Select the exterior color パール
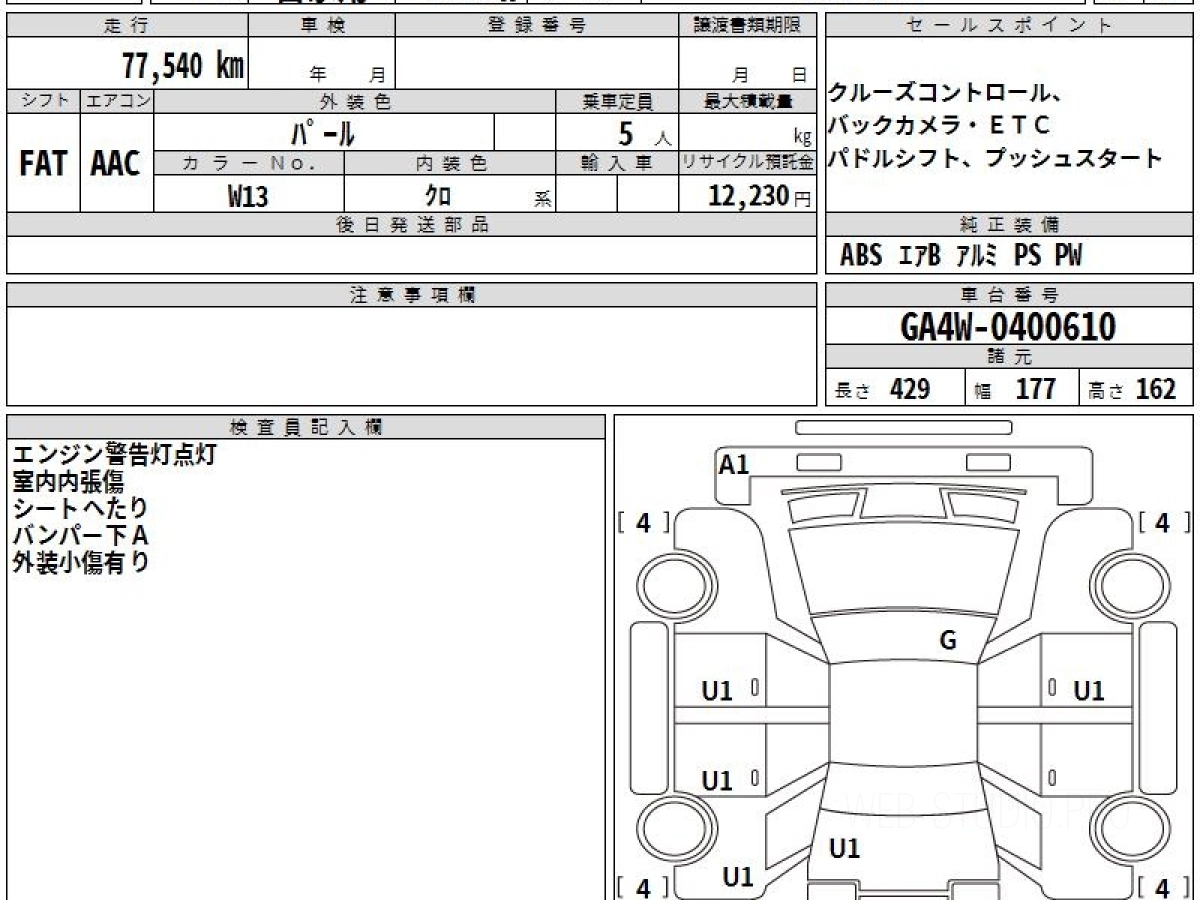 [x=323, y=132]
